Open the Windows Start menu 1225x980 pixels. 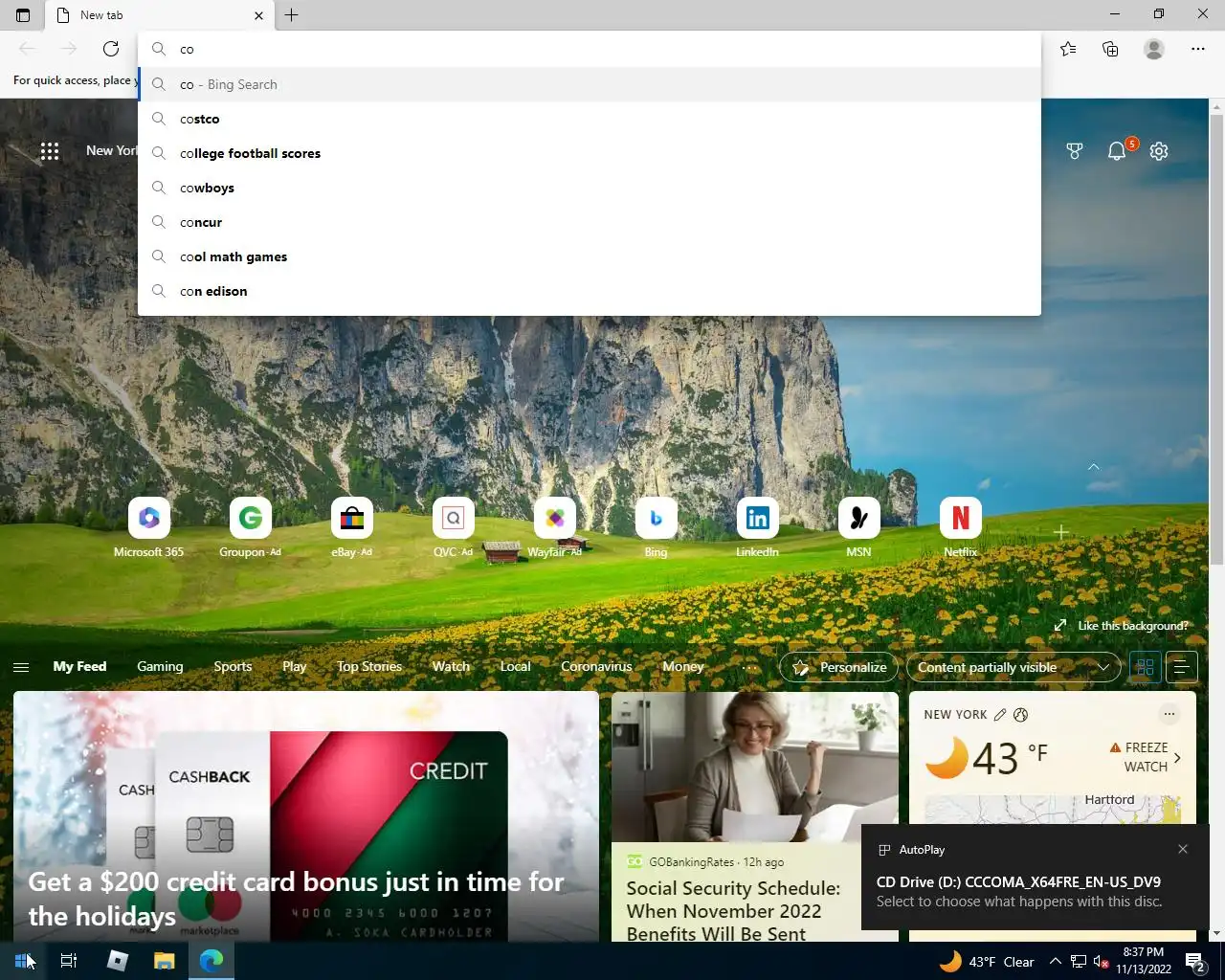(x=23, y=961)
